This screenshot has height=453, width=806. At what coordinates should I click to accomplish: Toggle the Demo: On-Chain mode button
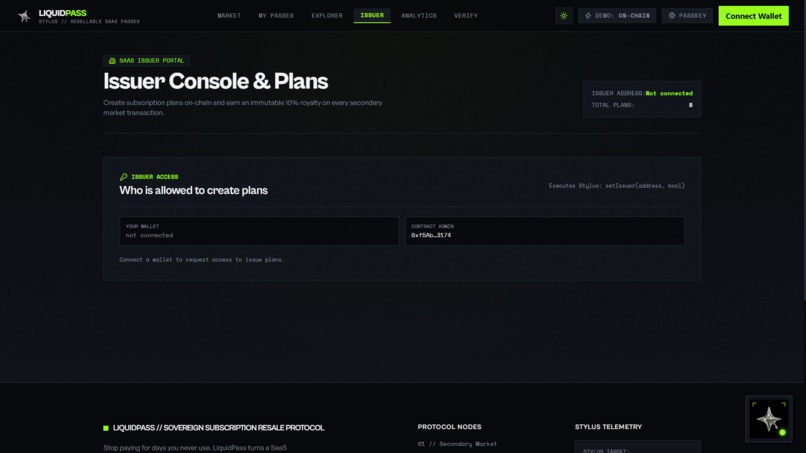click(617, 16)
